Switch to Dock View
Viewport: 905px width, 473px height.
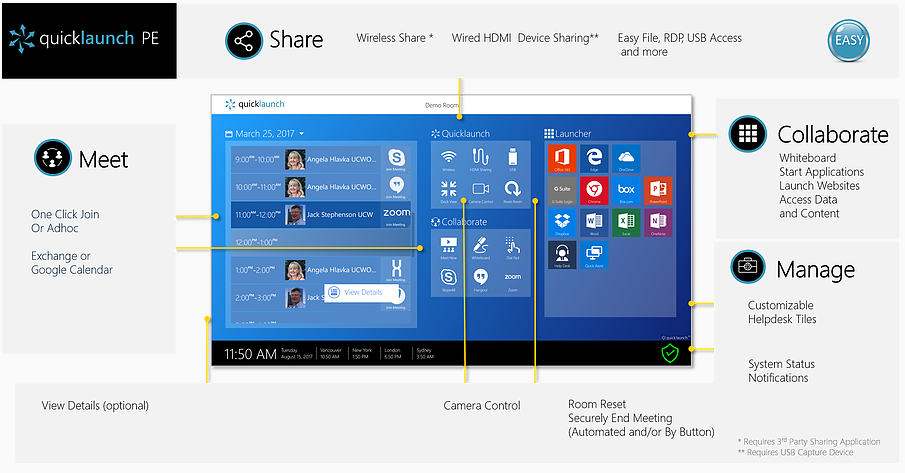point(448,191)
